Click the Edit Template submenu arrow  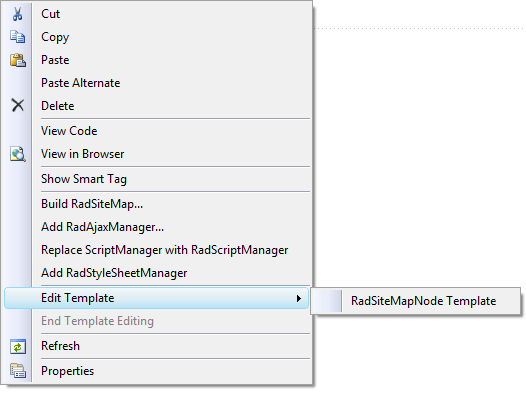299,298
